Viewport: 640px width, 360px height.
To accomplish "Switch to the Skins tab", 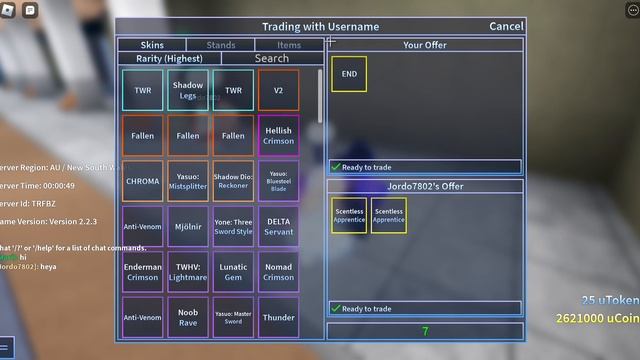I will tap(152, 45).
